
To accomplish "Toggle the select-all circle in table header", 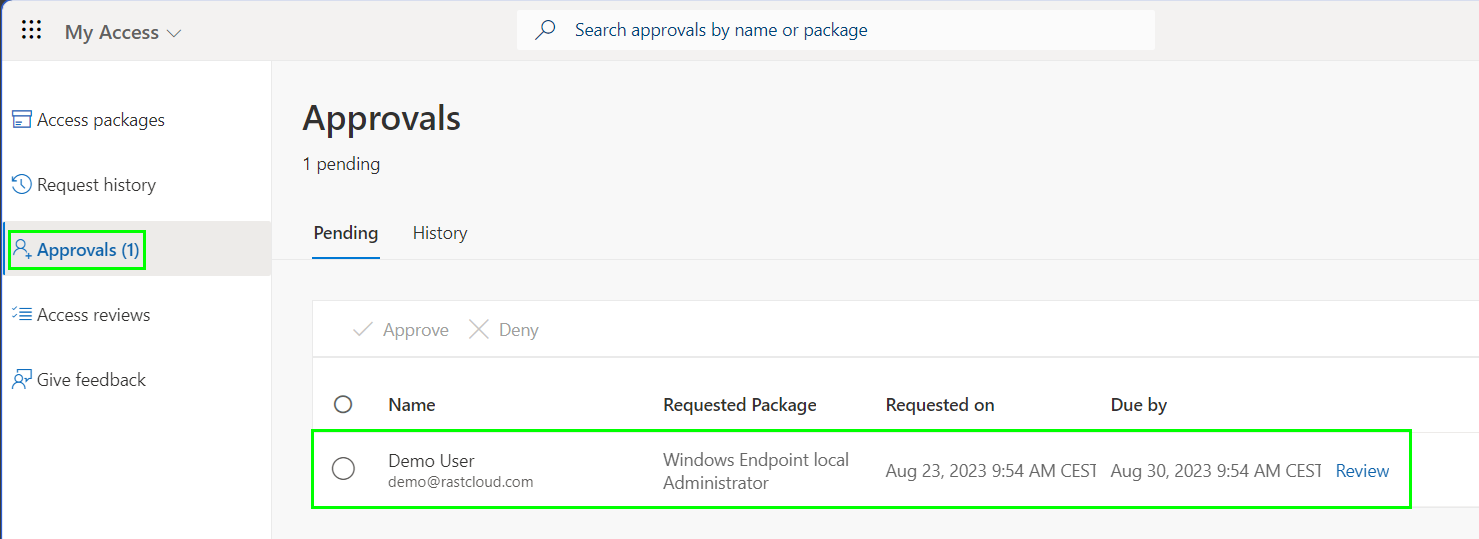I will coord(343,404).
